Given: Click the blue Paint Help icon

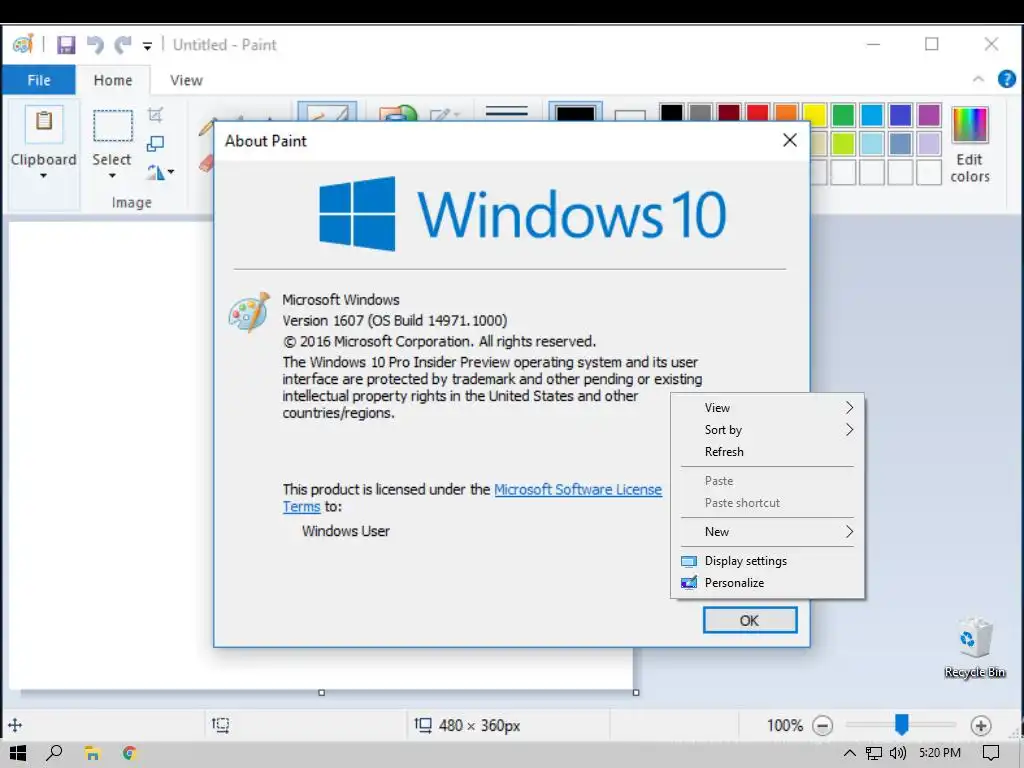Looking at the screenshot, I should 1006,79.
